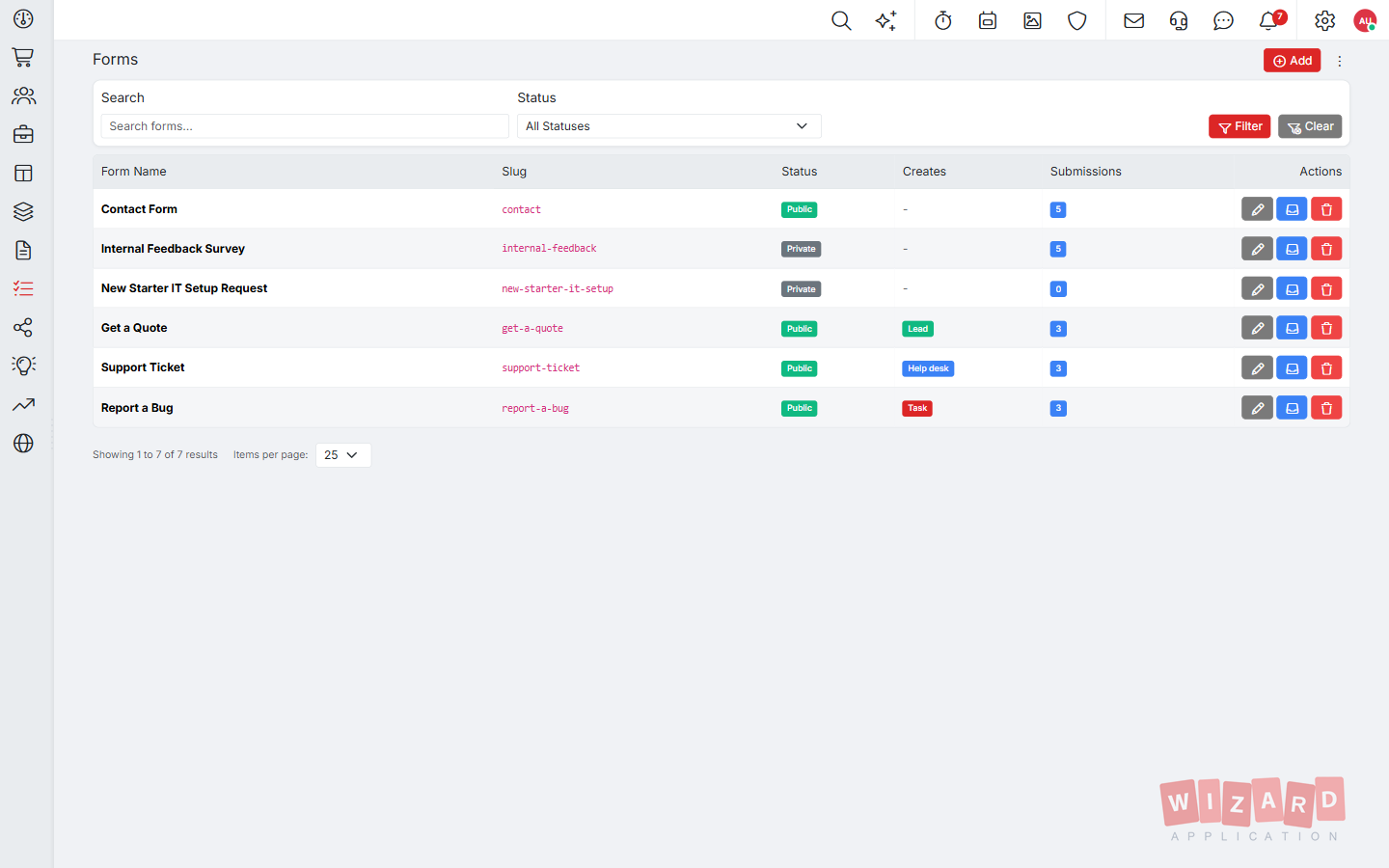Open the stopwatch timer icon
The width and height of the screenshot is (1389, 868).
click(943, 20)
